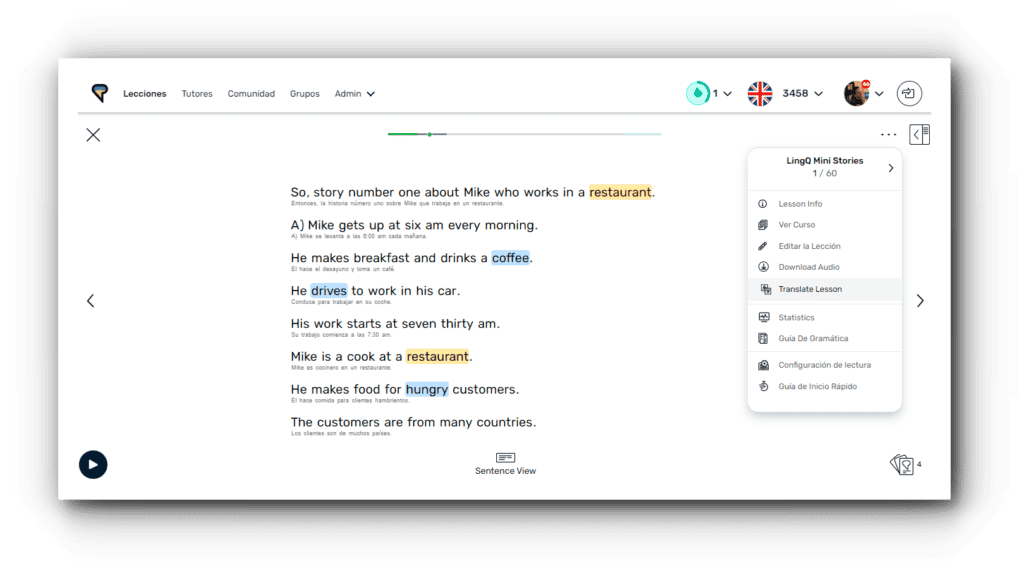
Task: Play the lesson audio
Action: click(x=93, y=464)
